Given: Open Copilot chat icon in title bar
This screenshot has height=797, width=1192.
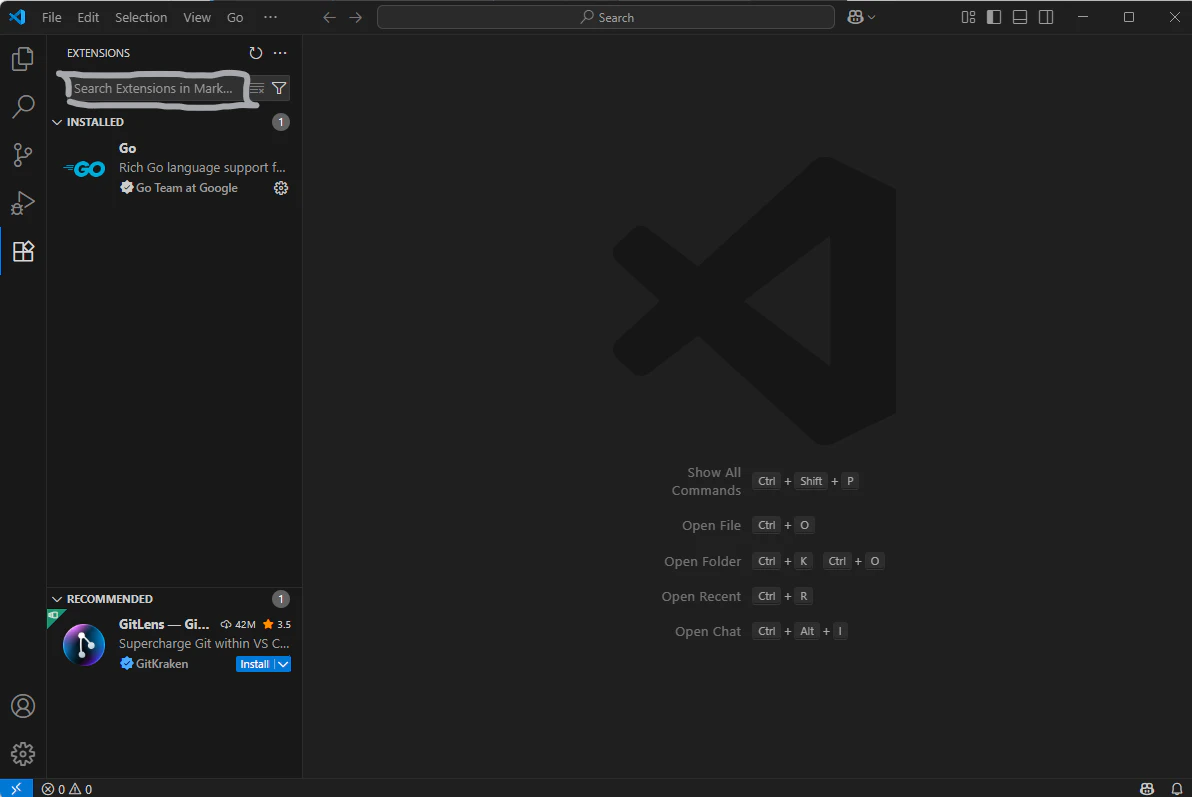Looking at the screenshot, I should (855, 17).
